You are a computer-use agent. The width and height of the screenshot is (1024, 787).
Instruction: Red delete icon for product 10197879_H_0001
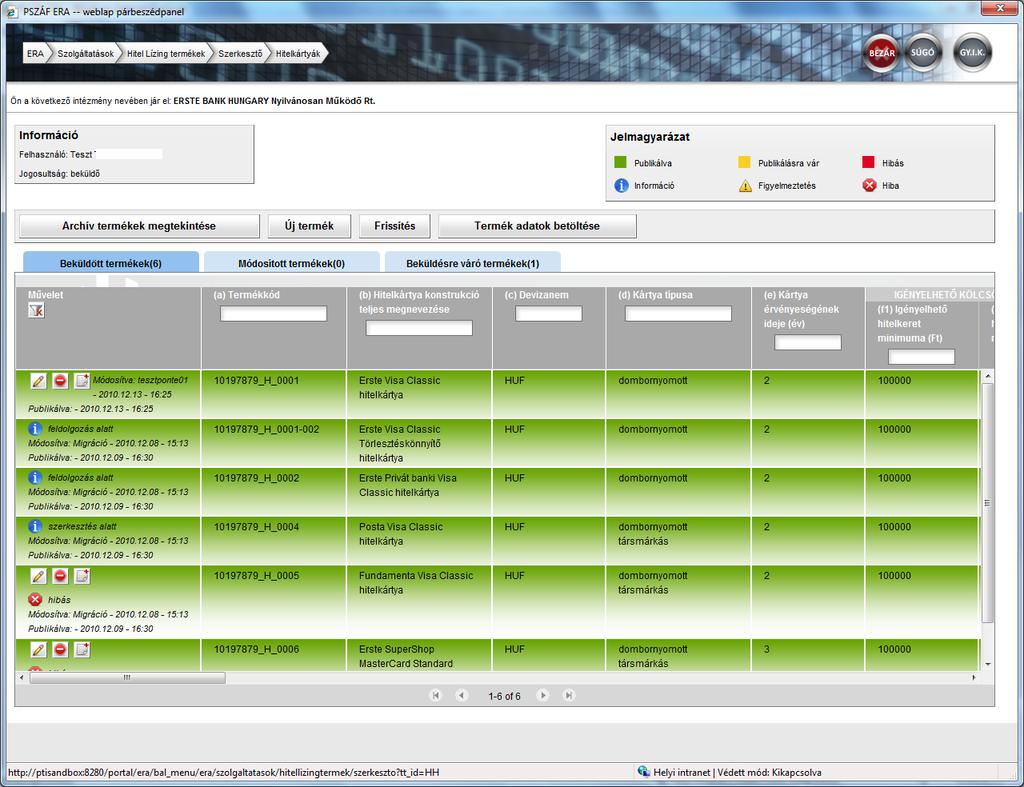tap(60, 381)
